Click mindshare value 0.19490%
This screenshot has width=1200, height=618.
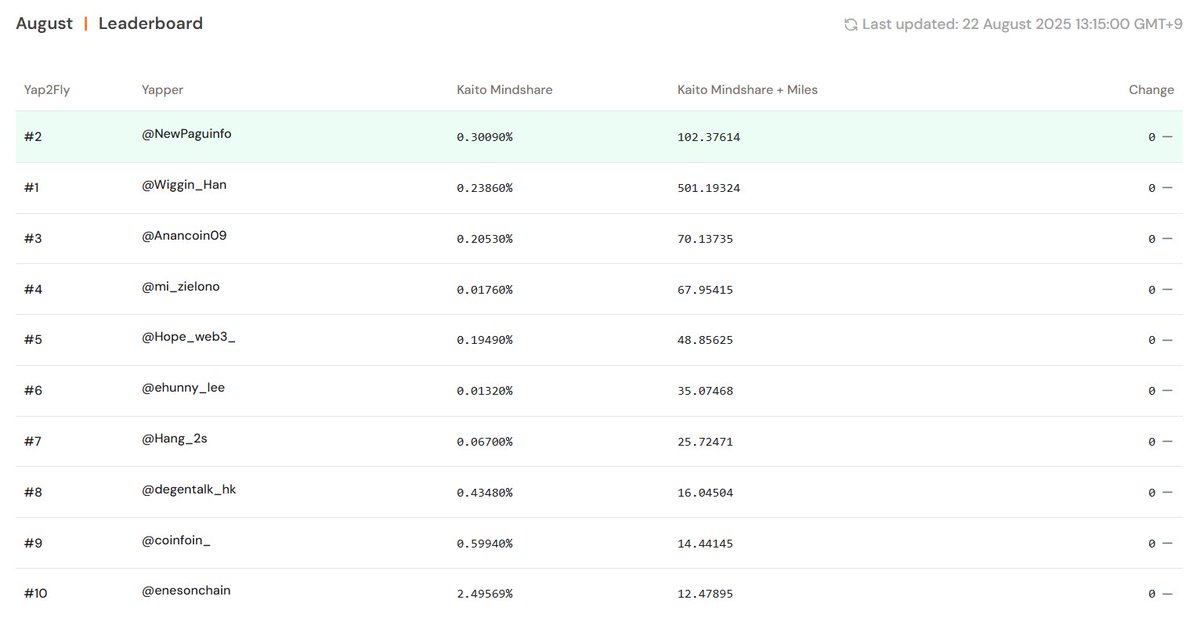pos(485,340)
